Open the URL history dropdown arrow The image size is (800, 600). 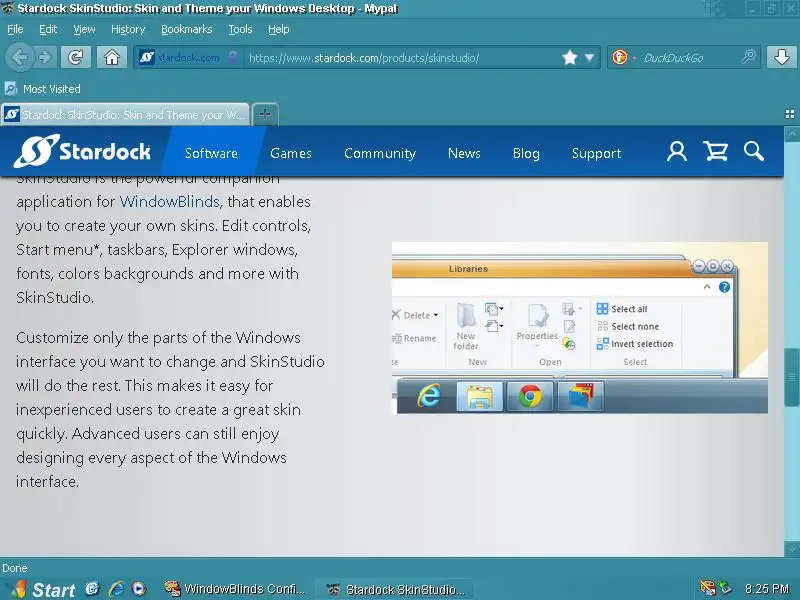[589, 57]
